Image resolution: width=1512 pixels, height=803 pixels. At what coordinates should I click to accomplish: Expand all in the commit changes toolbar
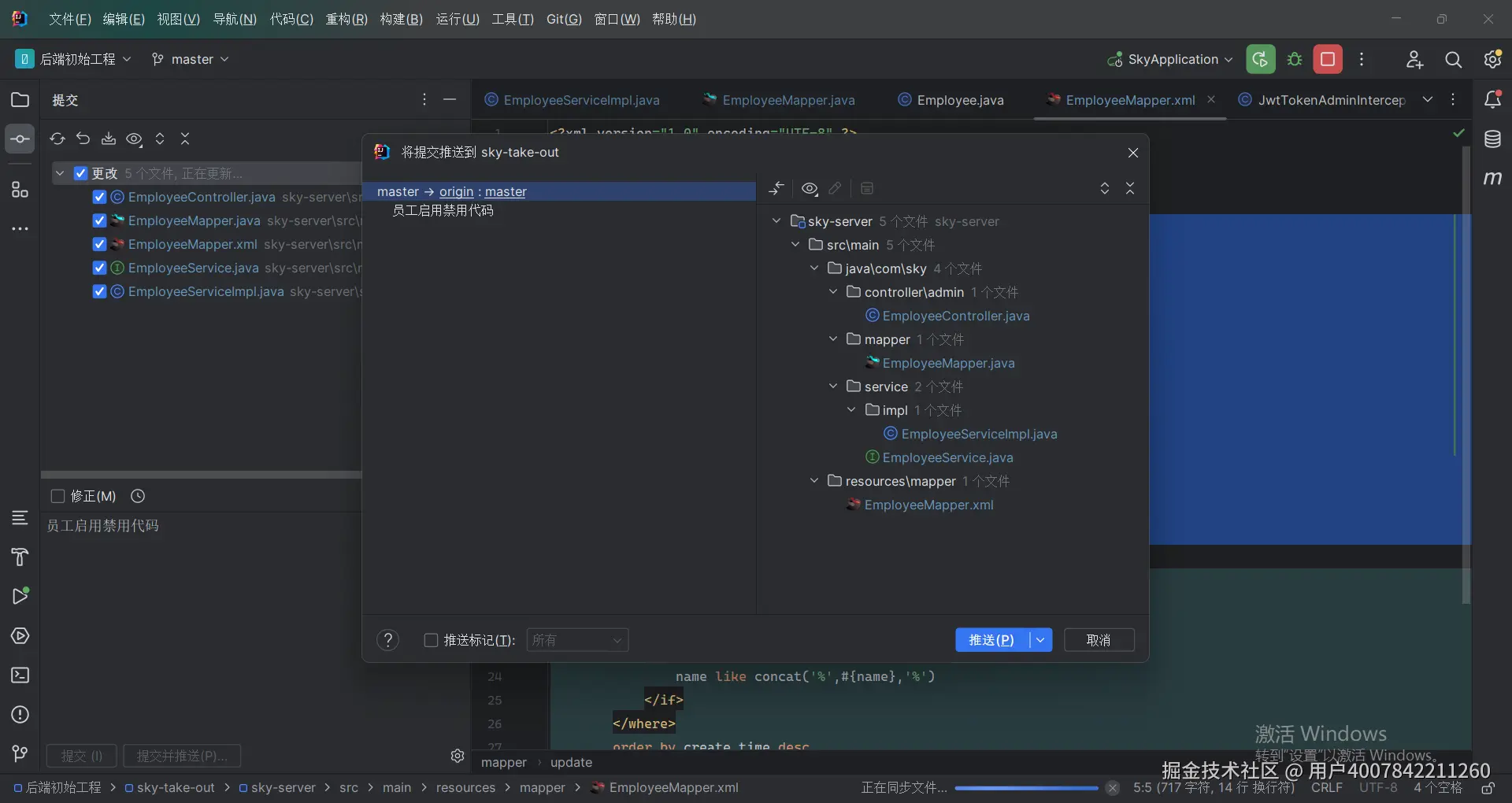pyautogui.click(x=160, y=139)
